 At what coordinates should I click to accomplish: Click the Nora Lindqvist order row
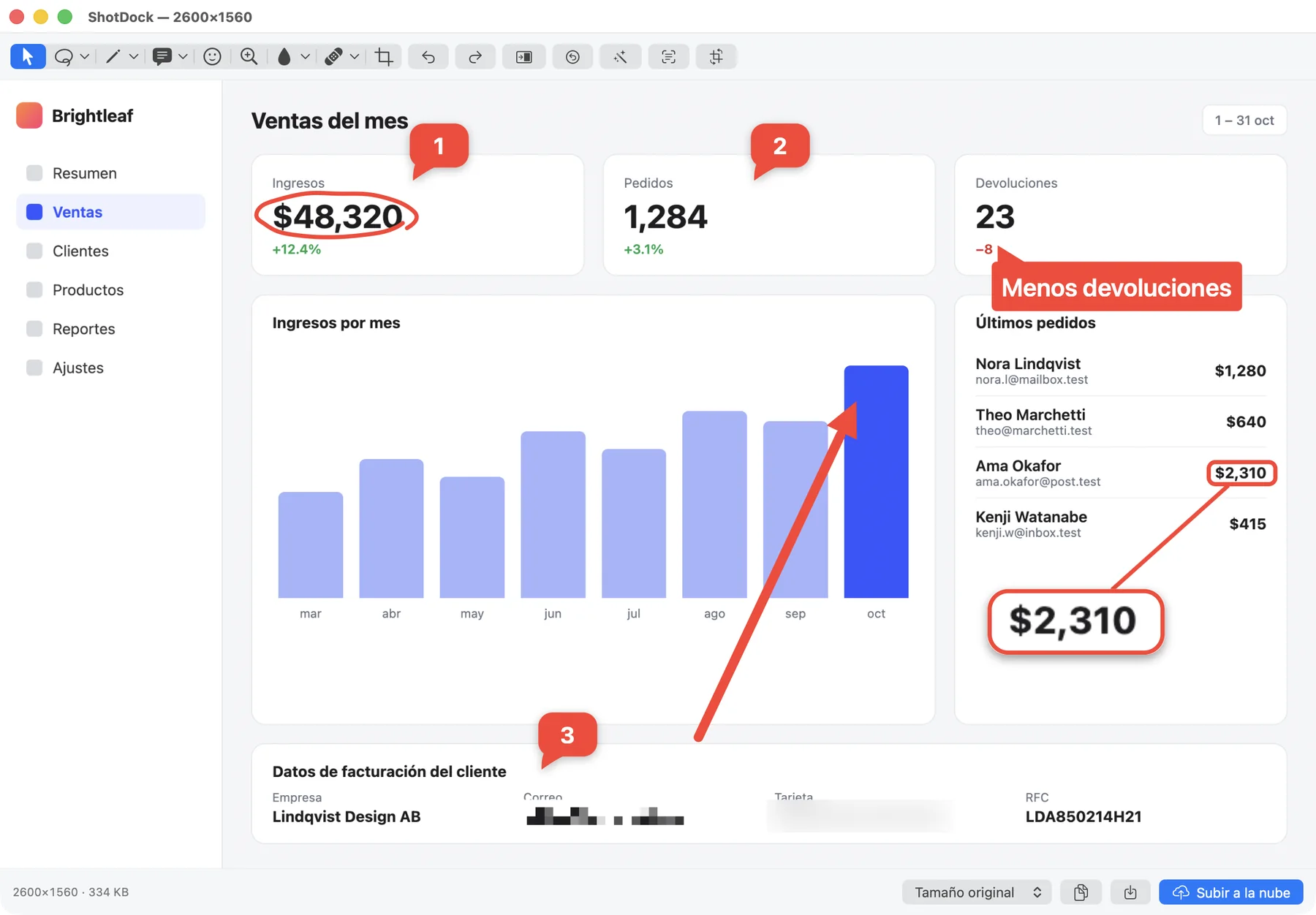[1120, 371]
